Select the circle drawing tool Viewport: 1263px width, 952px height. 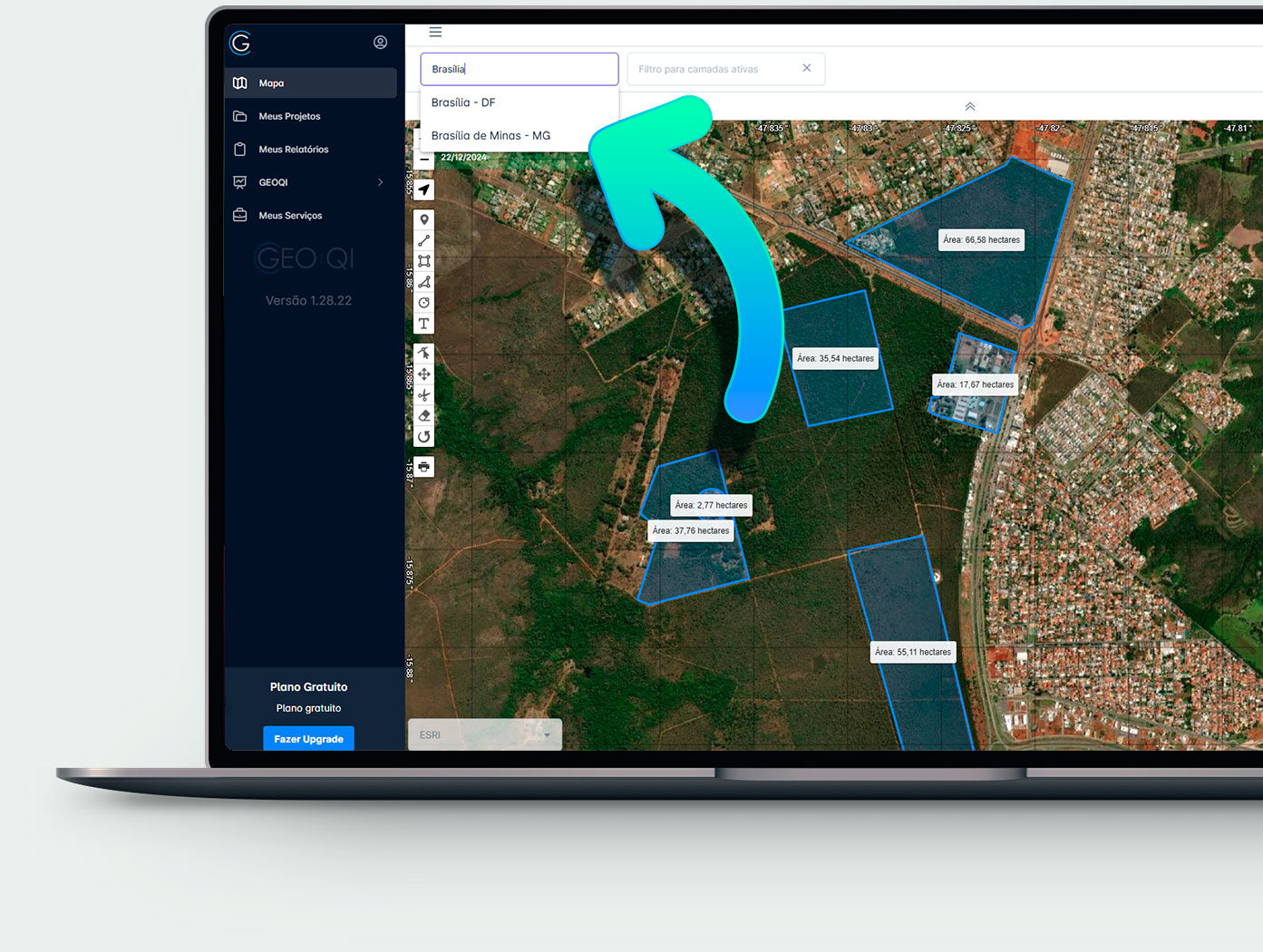pyautogui.click(x=424, y=303)
